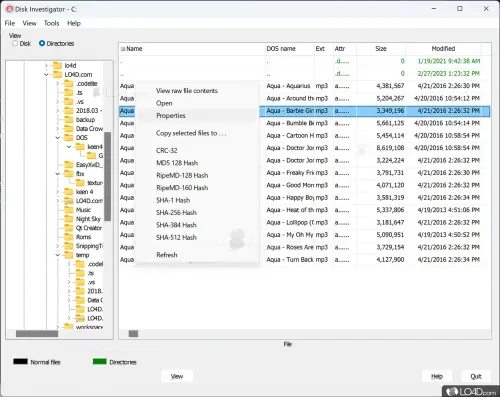
Task: Select SnippingTool folder in tree
Action: pos(89,246)
